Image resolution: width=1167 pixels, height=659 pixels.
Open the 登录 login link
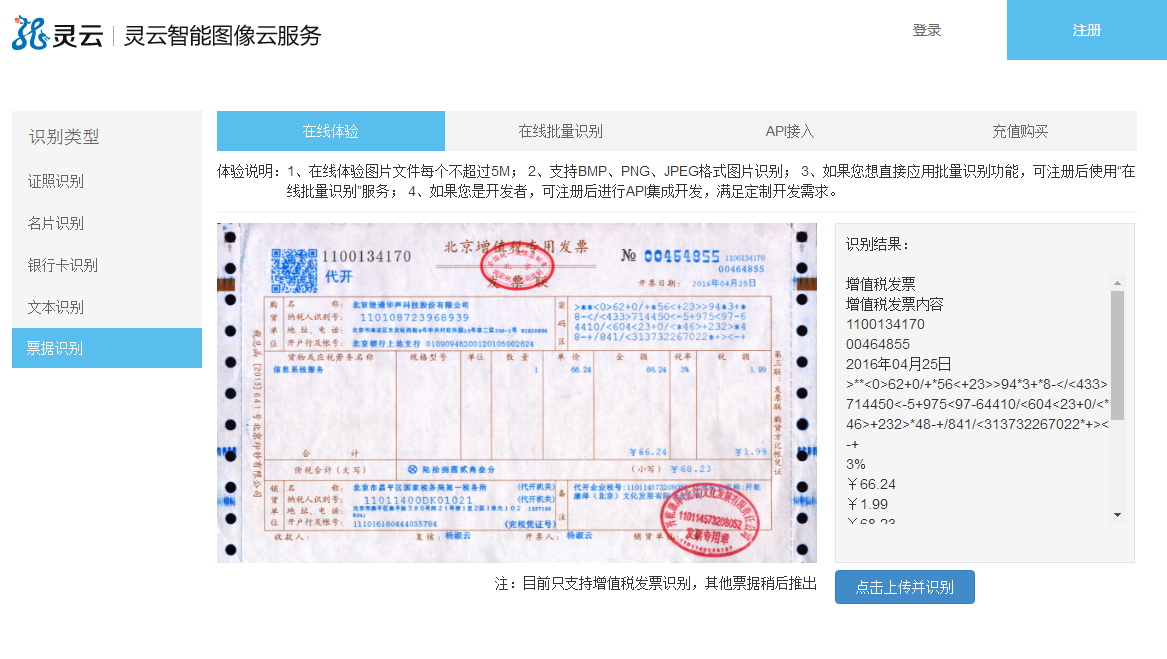coord(926,30)
